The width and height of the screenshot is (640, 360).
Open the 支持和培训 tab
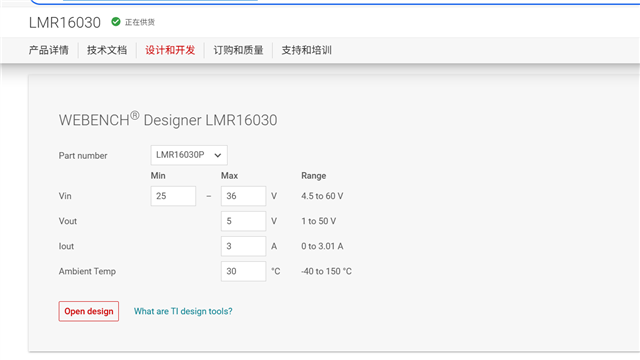pyautogui.click(x=307, y=50)
